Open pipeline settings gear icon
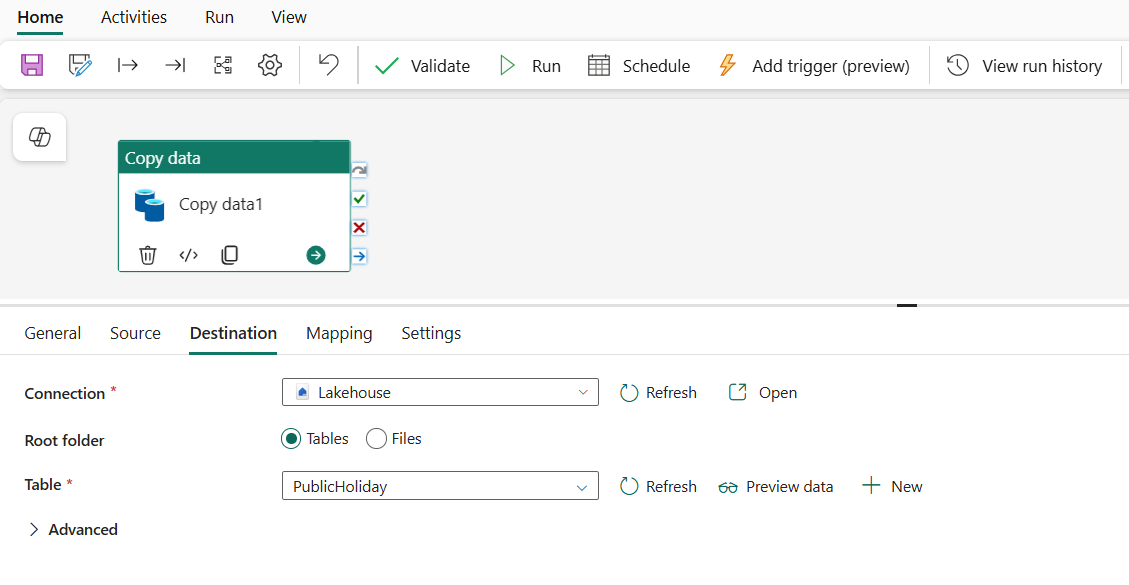 (x=269, y=66)
